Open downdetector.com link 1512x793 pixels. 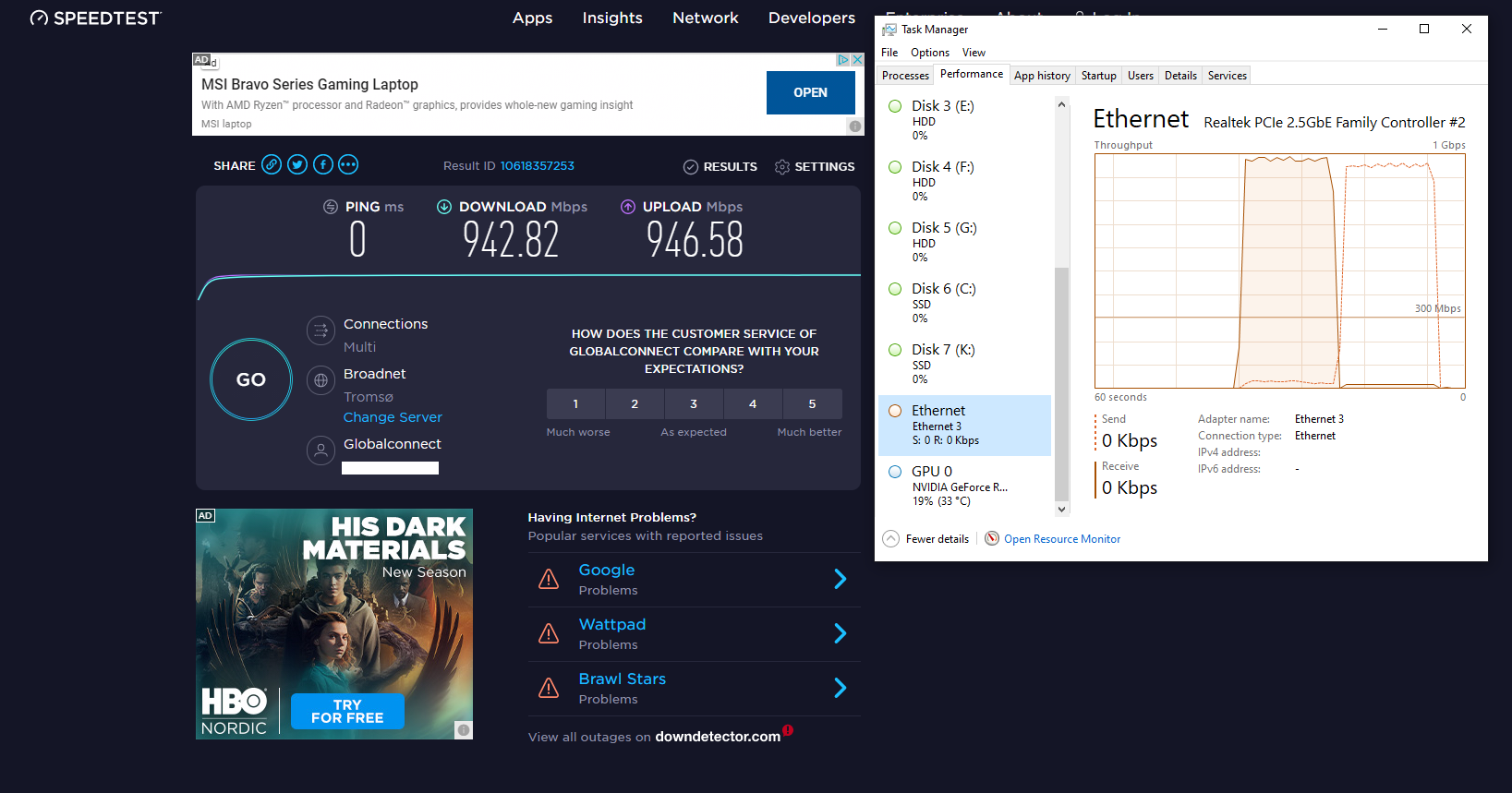coord(718,737)
